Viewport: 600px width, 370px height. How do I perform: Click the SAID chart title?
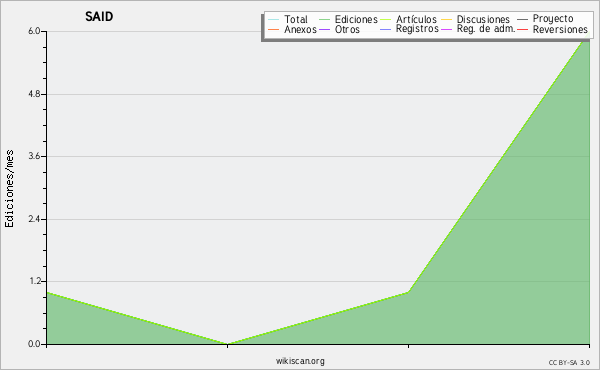click(99, 17)
